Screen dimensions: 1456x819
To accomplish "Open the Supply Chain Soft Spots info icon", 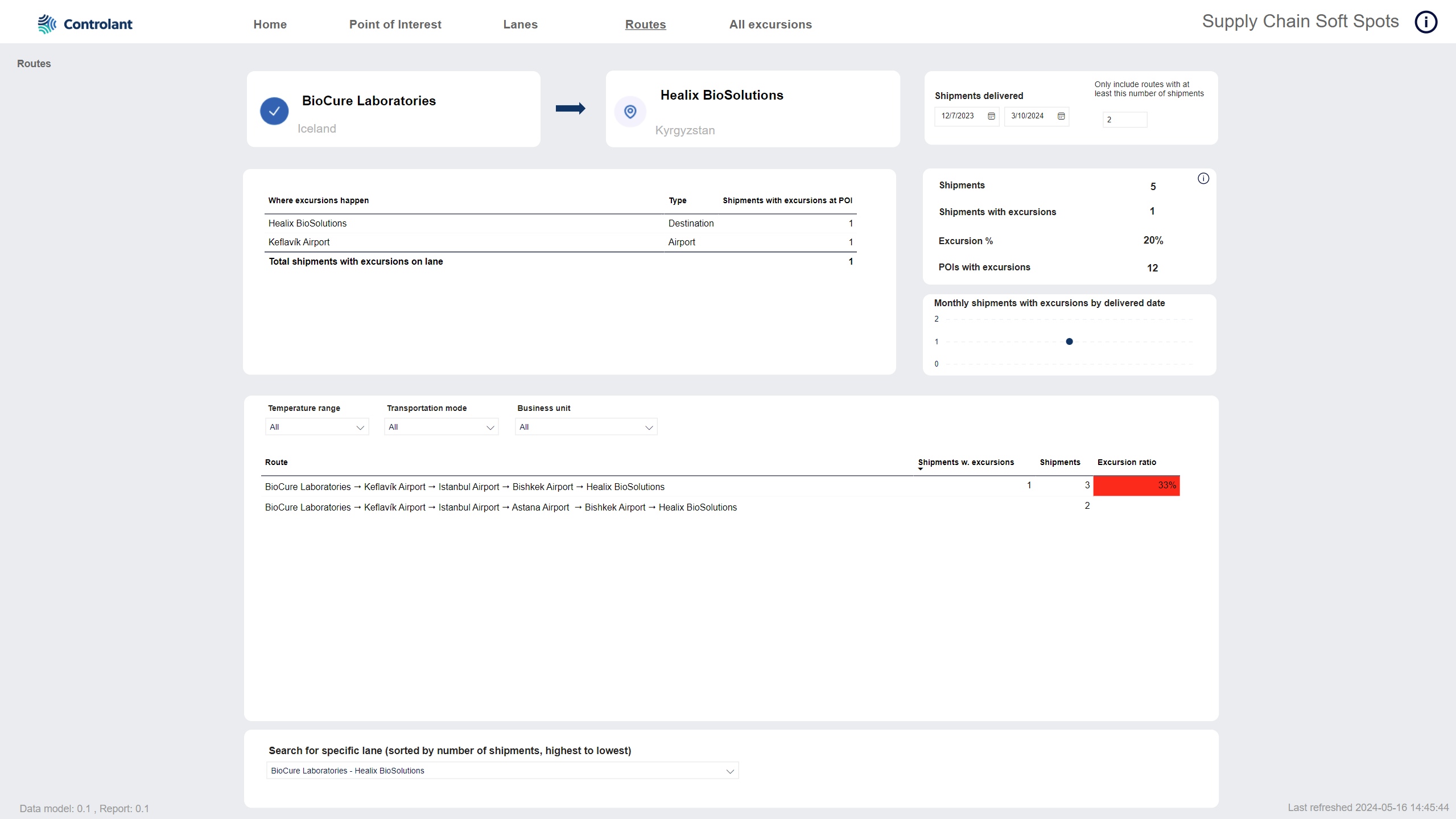I will [1426, 22].
